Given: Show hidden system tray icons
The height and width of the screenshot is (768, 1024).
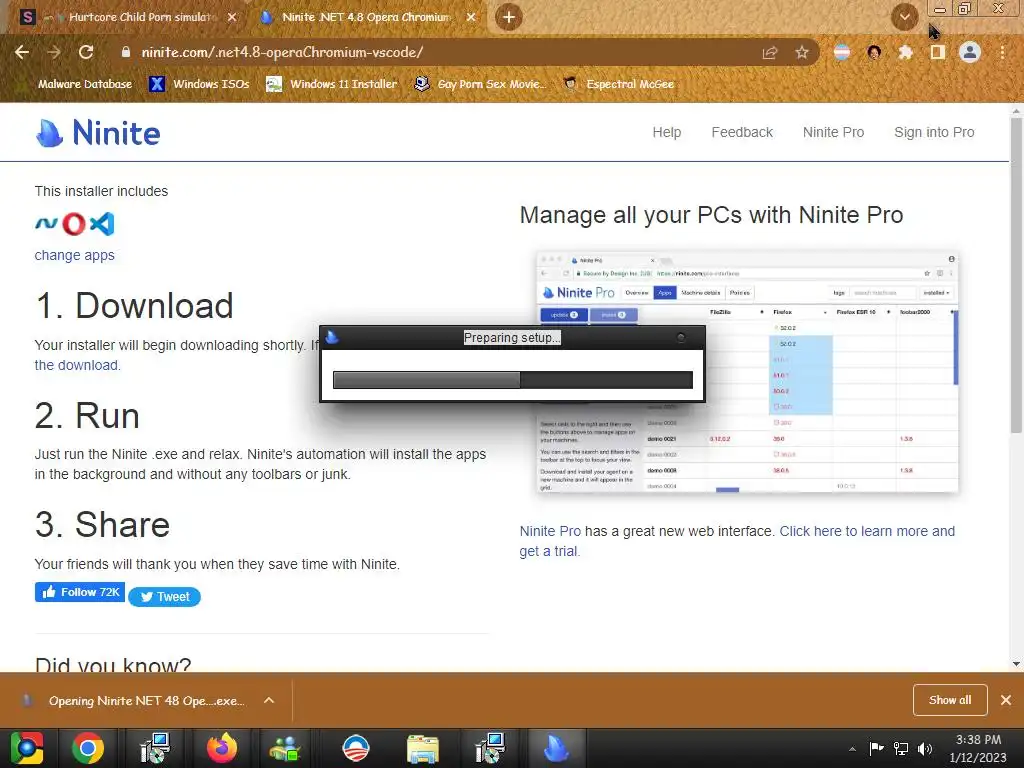Looking at the screenshot, I should pyautogui.click(x=852, y=749).
